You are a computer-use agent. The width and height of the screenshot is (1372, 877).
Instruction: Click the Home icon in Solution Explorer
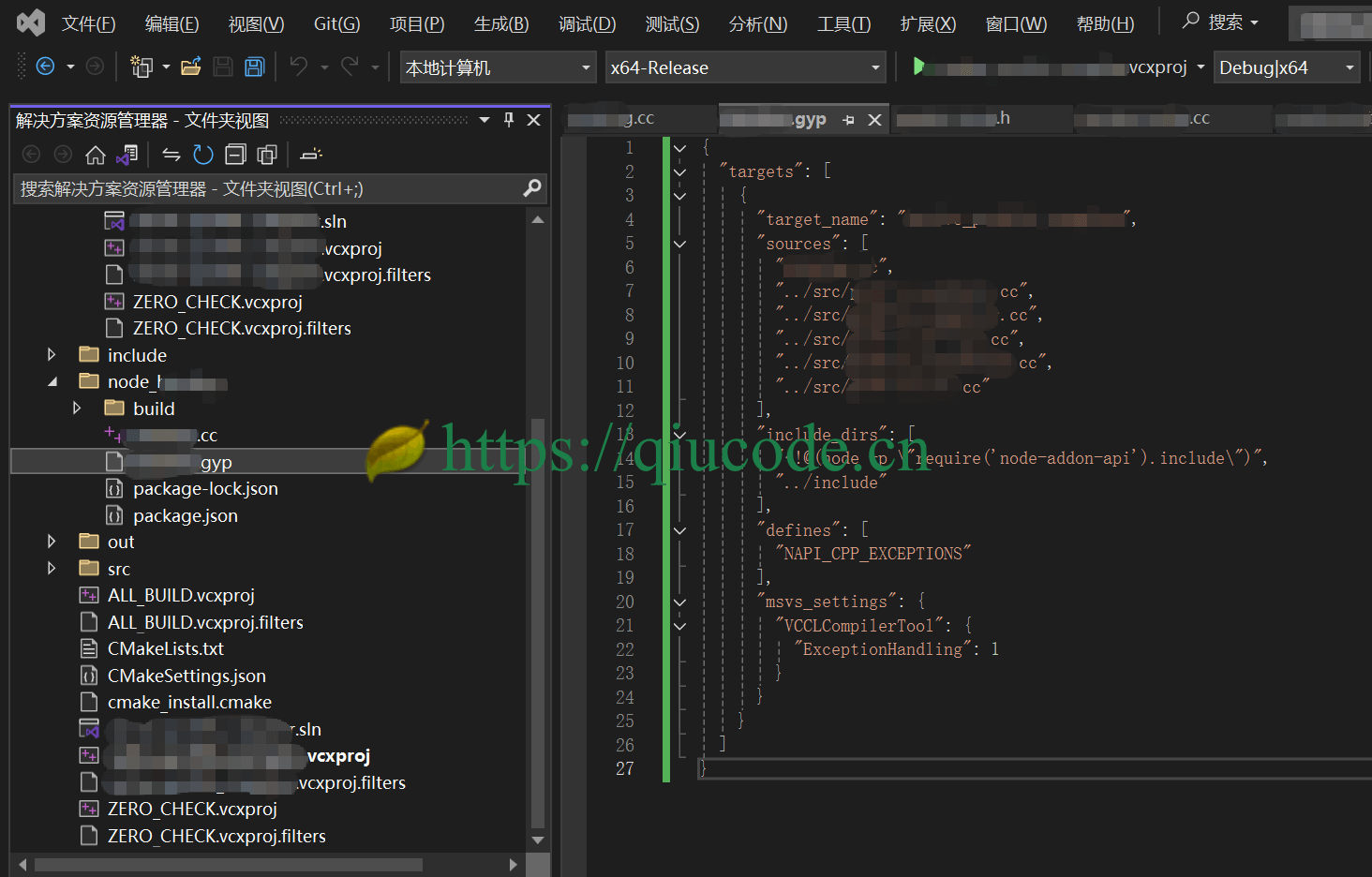(x=95, y=155)
